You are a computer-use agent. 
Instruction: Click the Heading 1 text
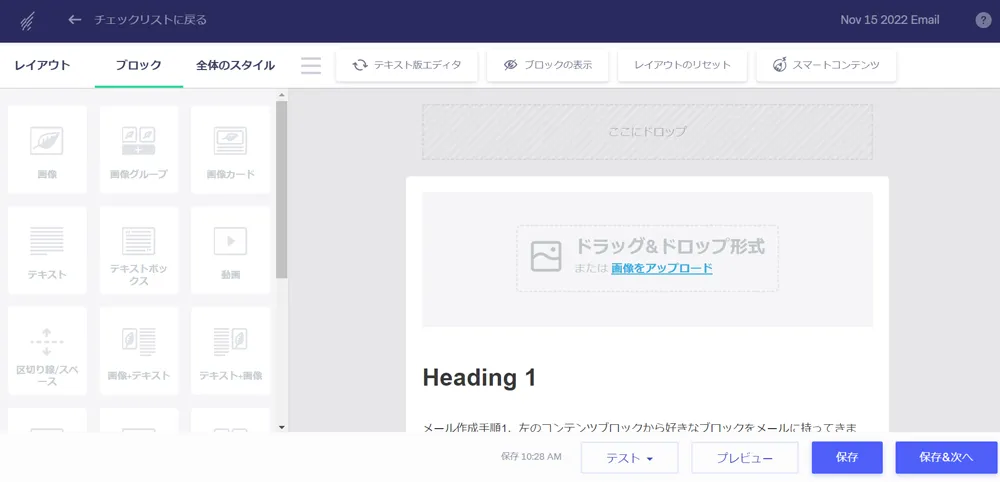pyautogui.click(x=479, y=377)
